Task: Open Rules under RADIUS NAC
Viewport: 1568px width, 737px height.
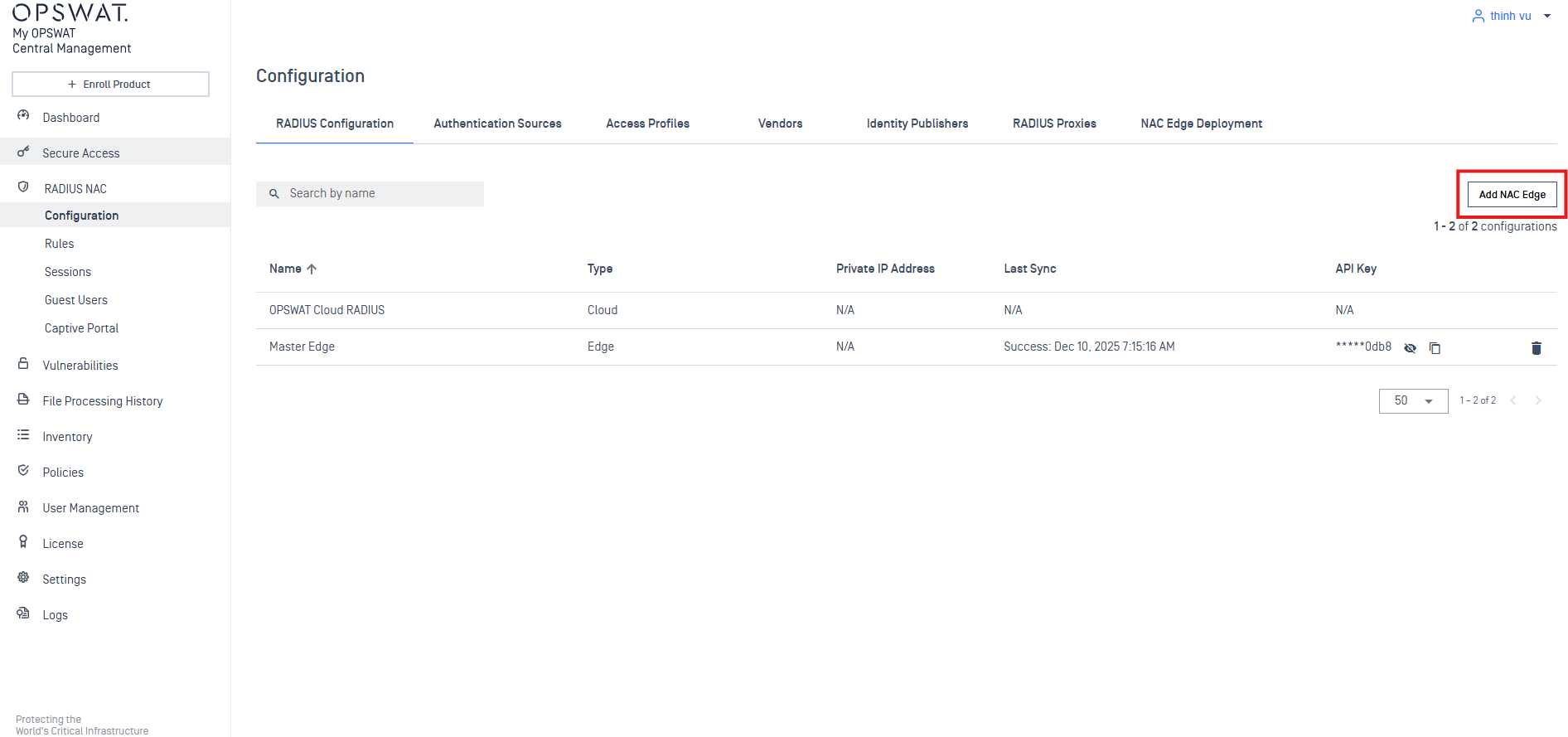Action: (x=60, y=244)
